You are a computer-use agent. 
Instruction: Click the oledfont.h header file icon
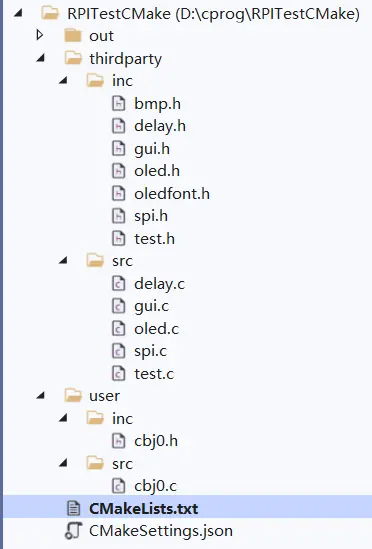(x=118, y=194)
